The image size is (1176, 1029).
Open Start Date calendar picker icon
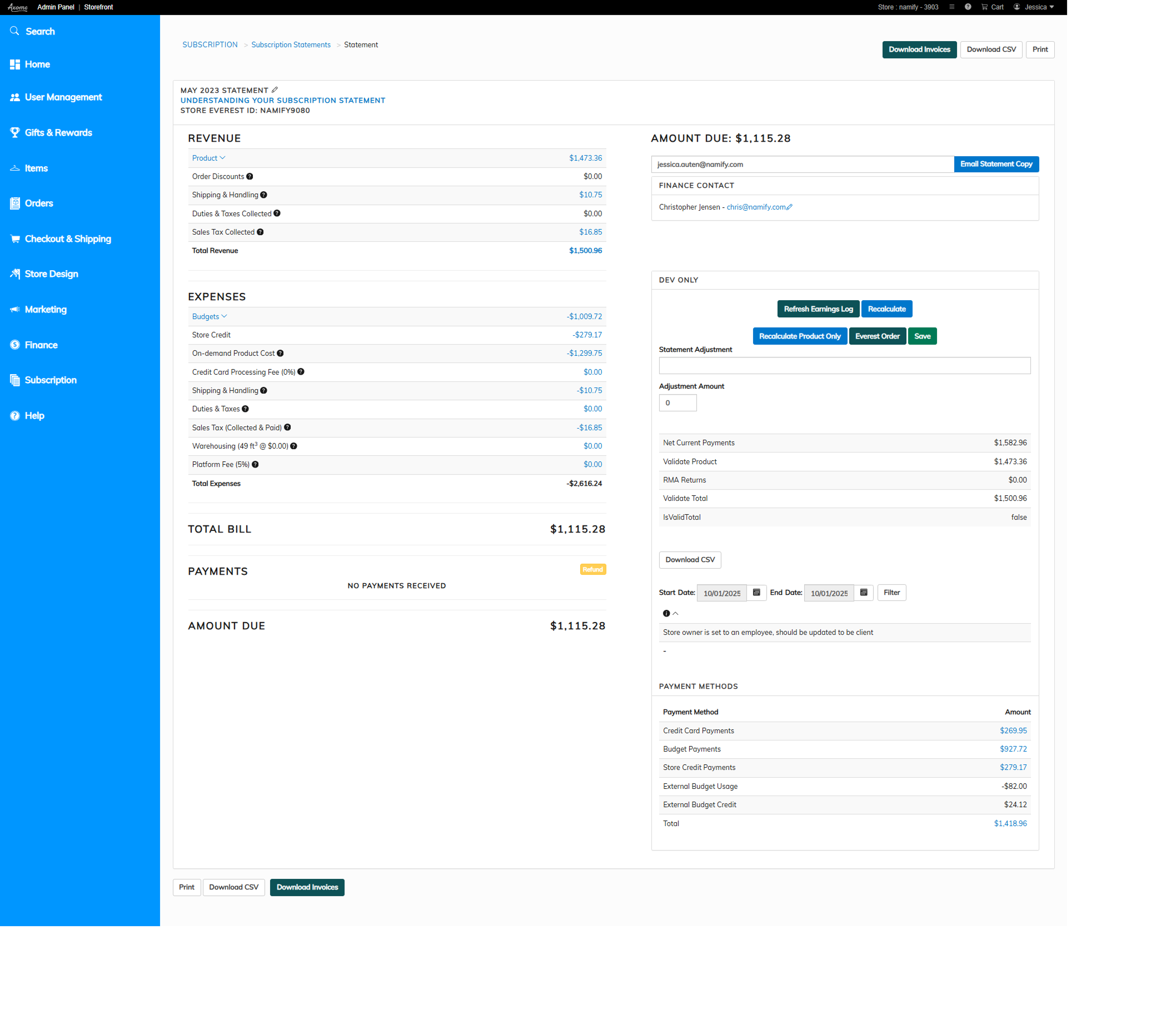coord(756,593)
